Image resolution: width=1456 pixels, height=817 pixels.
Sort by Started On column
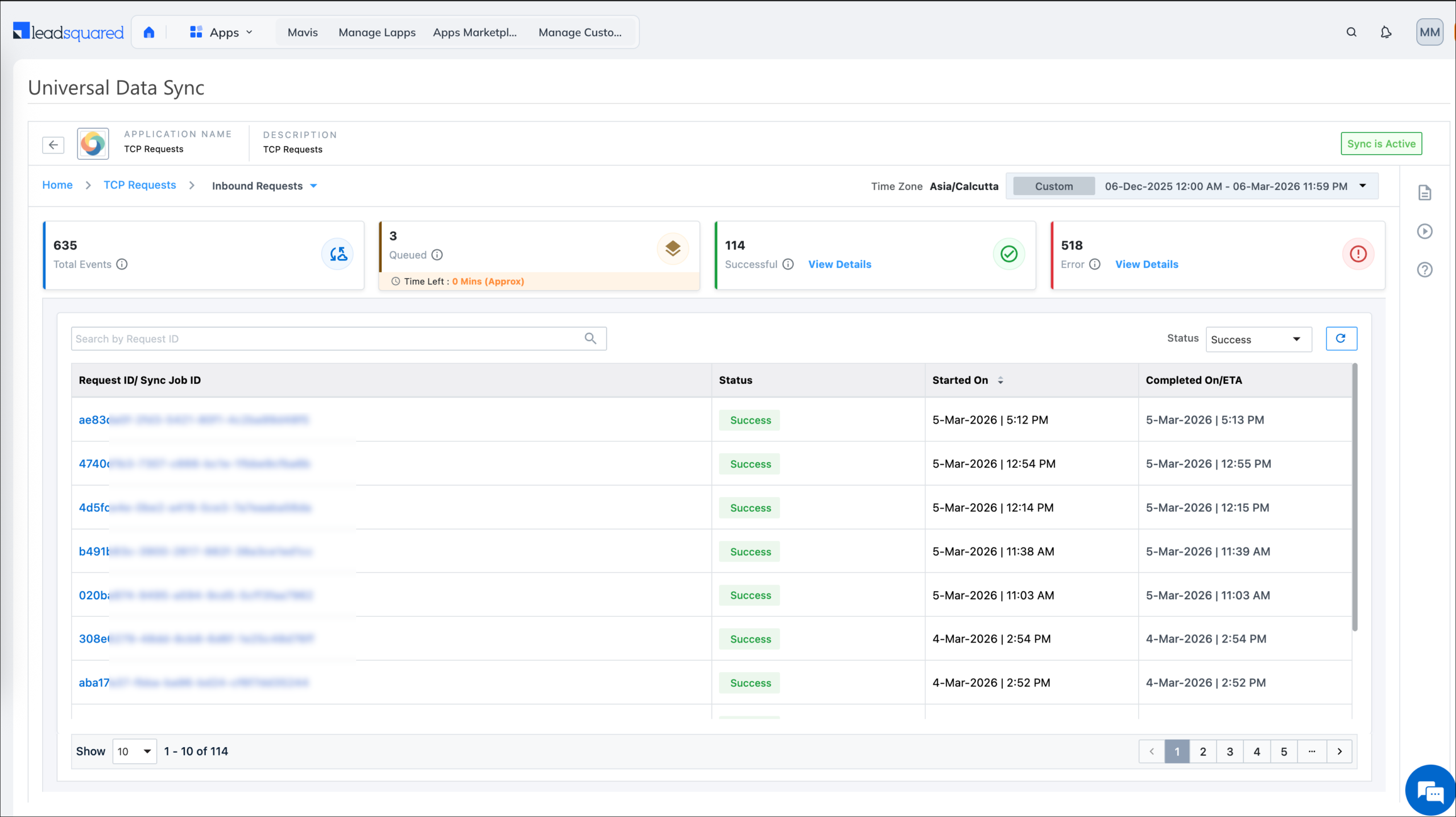pyautogui.click(x=1000, y=380)
